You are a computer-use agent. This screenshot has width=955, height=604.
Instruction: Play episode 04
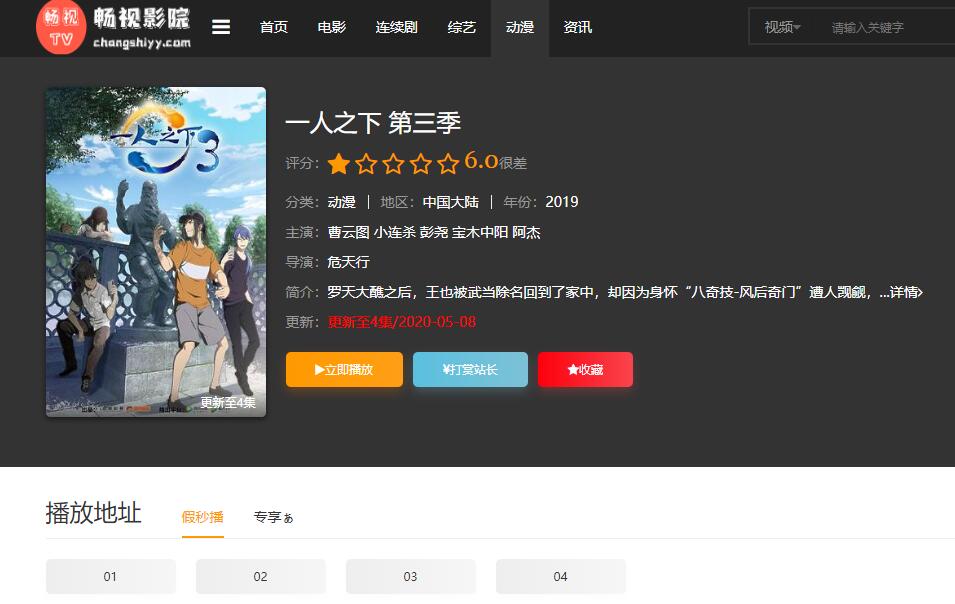(561, 577)
